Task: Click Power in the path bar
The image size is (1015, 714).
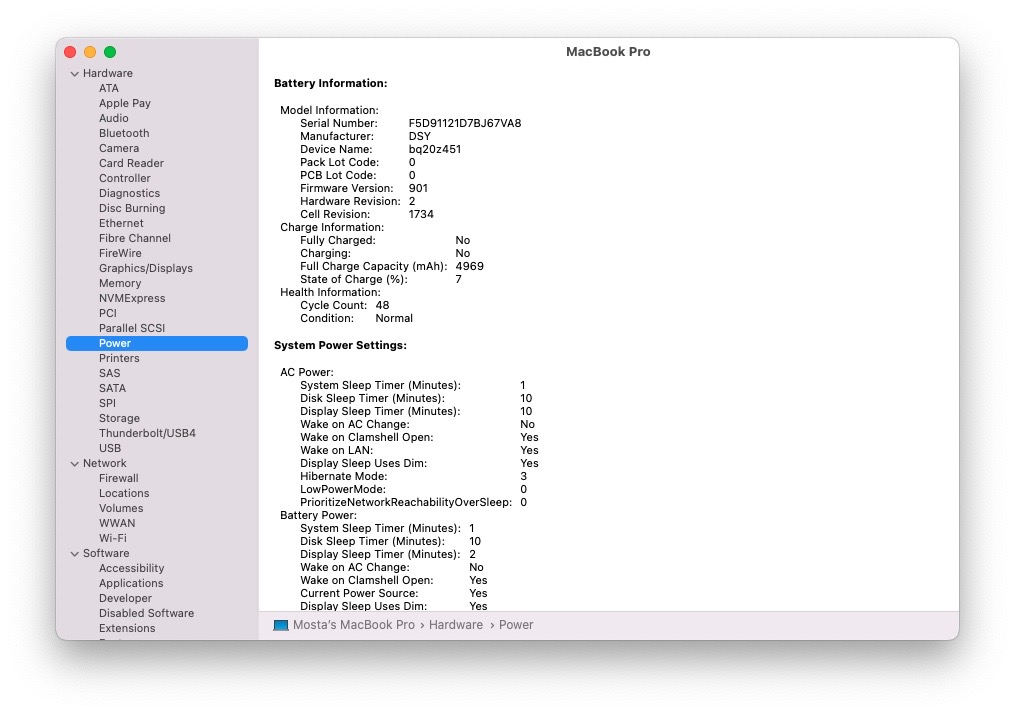Action: [516, 625]
